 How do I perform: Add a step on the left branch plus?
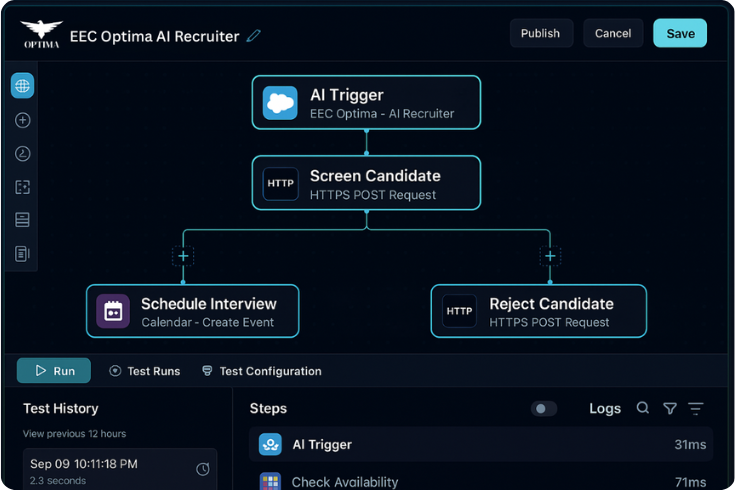point(183,256)
